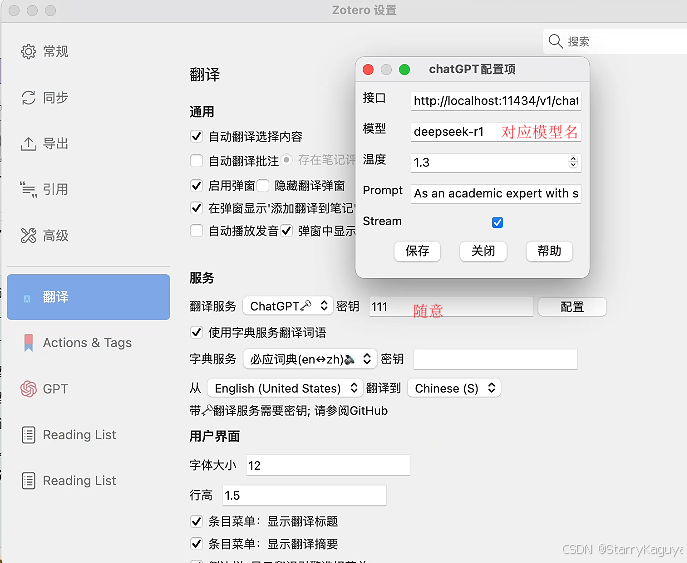This screenshot has height=563, width=687.
Task: Open the GPT settings pane
Action: (89, 389)
